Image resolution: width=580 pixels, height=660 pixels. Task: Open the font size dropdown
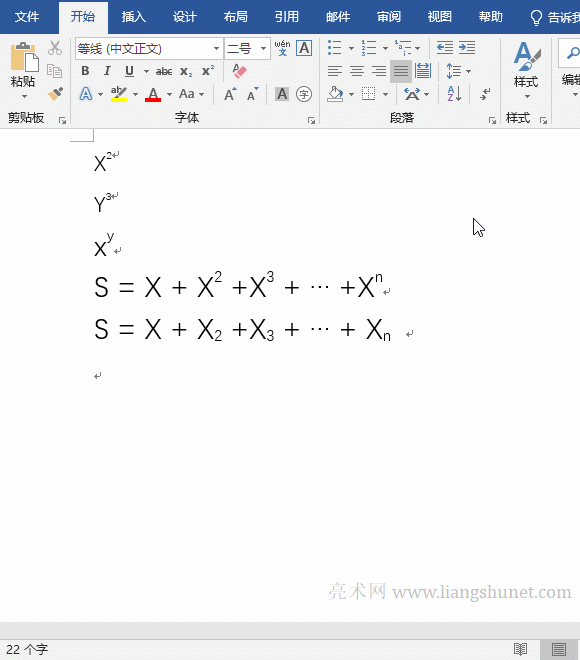click(263, 48)
